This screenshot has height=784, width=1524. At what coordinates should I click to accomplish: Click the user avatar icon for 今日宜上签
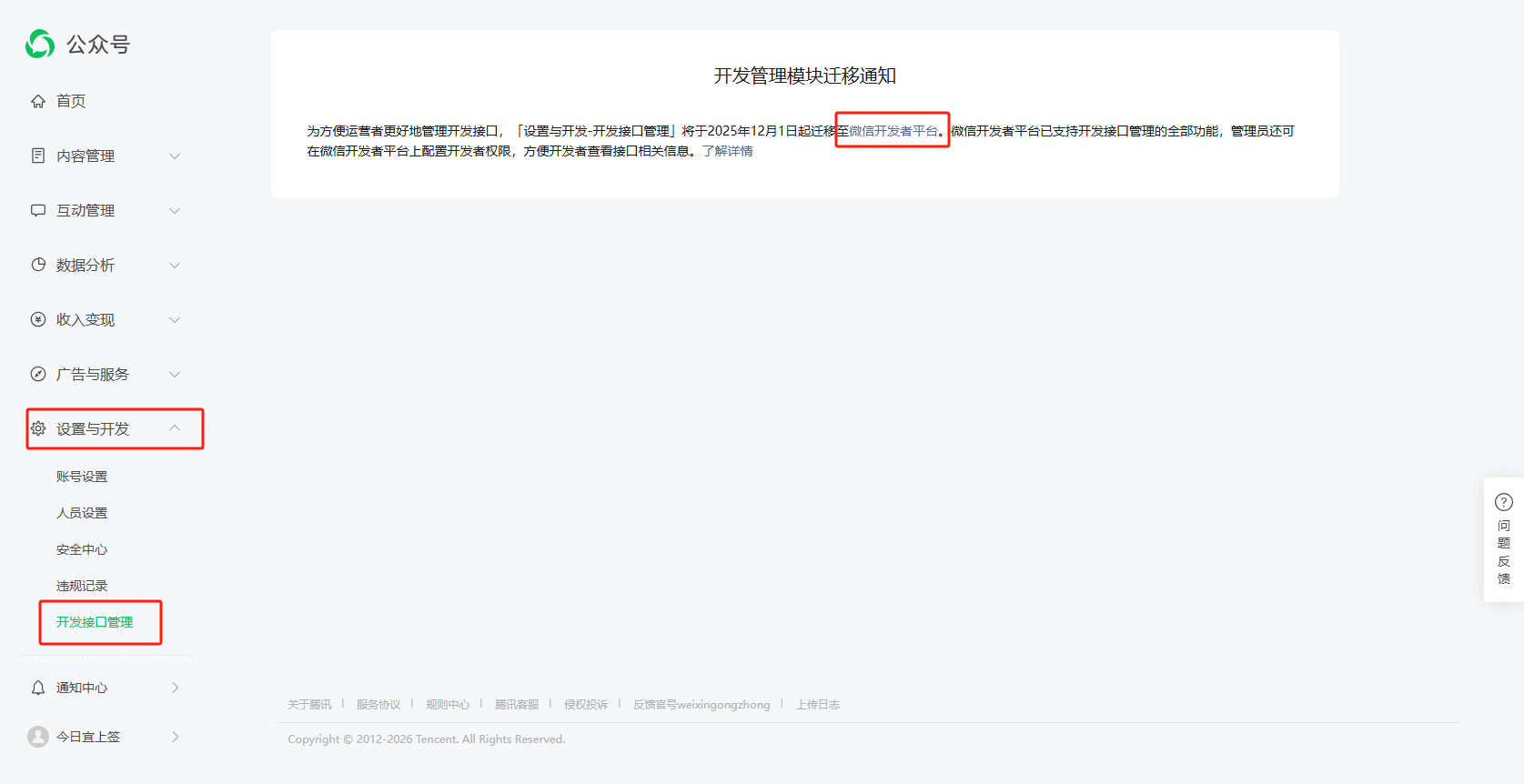(x=38, y=737)
